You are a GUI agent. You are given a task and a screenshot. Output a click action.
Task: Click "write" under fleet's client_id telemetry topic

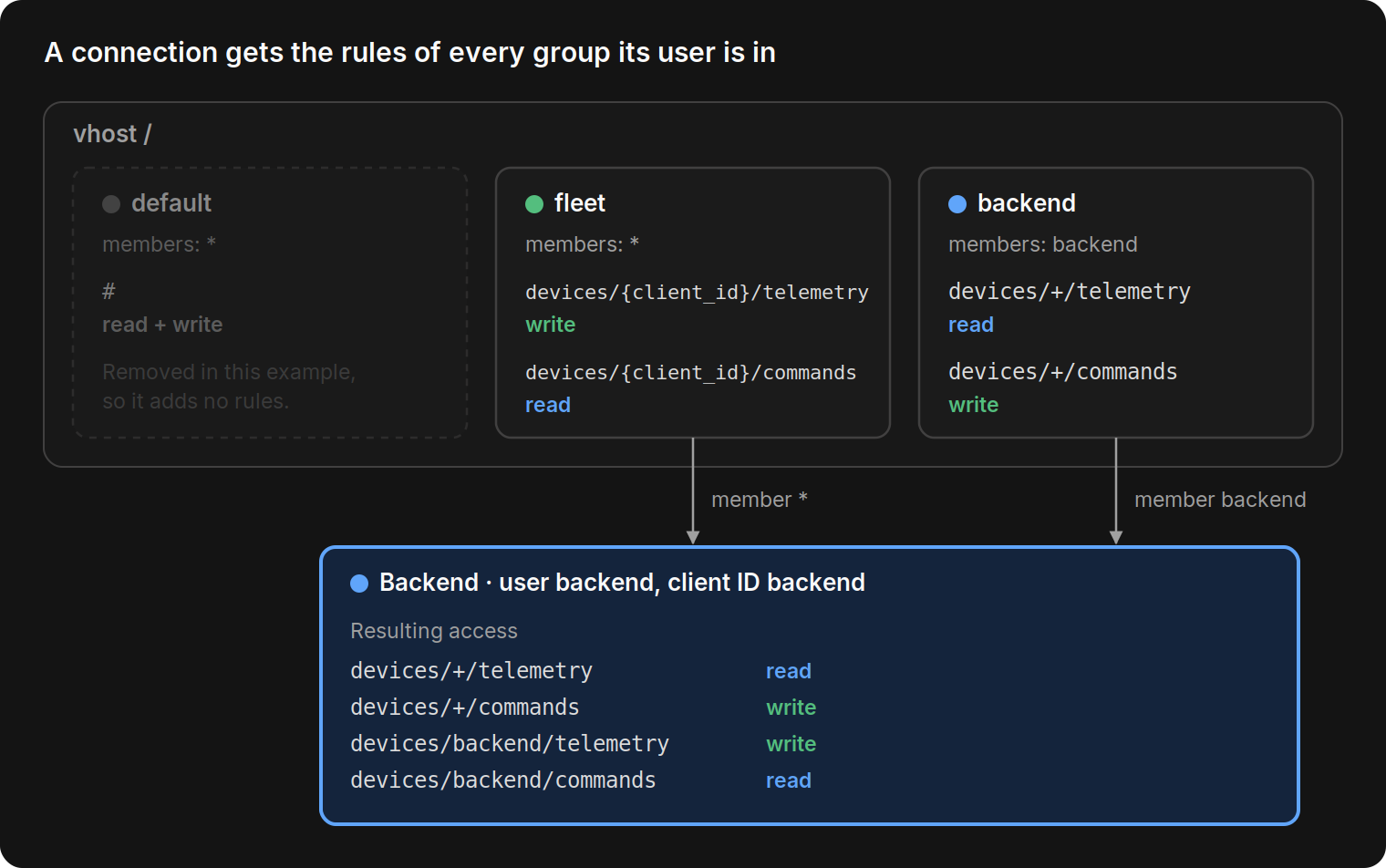click(551, 325)
